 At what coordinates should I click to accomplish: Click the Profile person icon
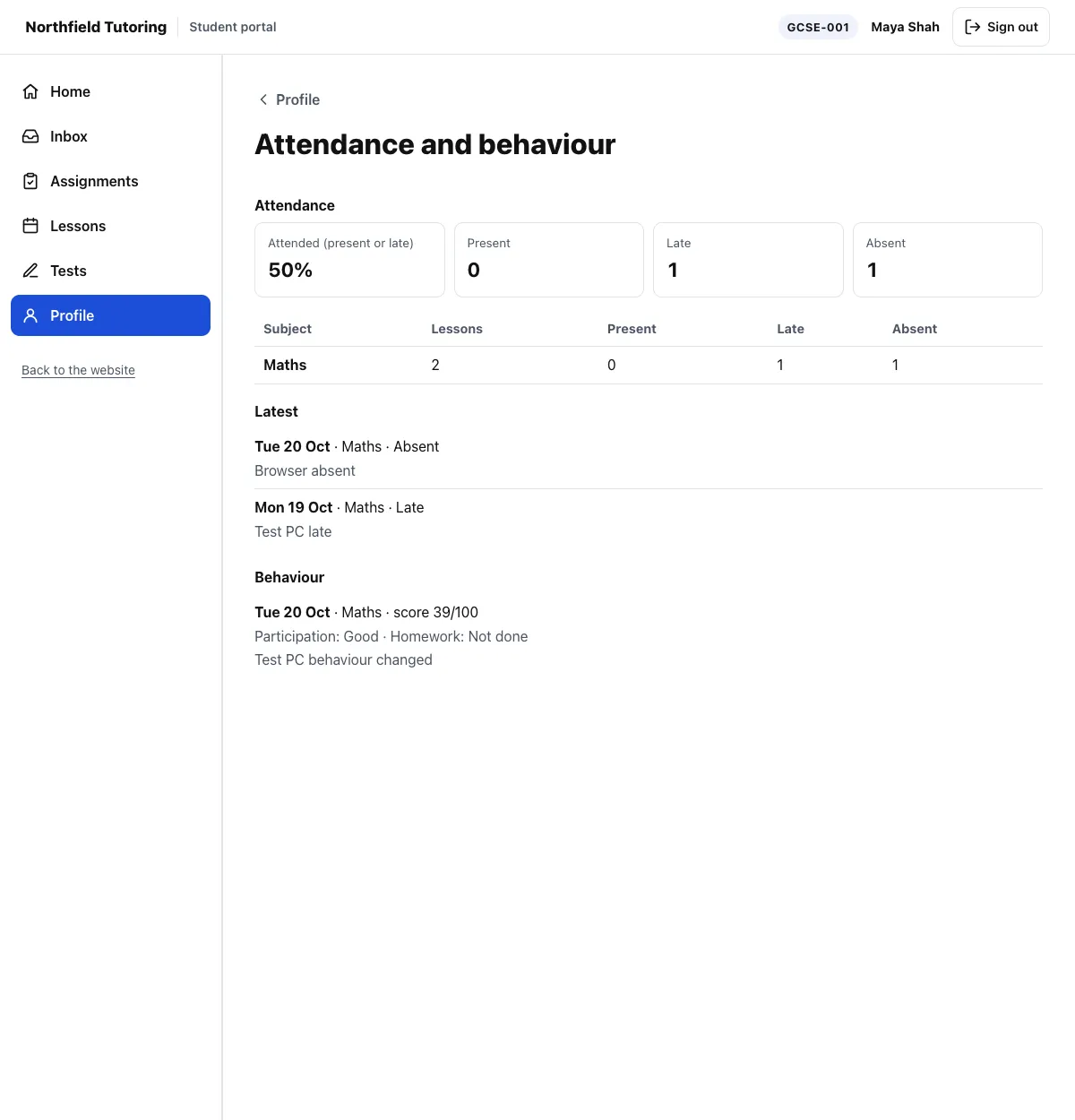[x=30, y=315]
